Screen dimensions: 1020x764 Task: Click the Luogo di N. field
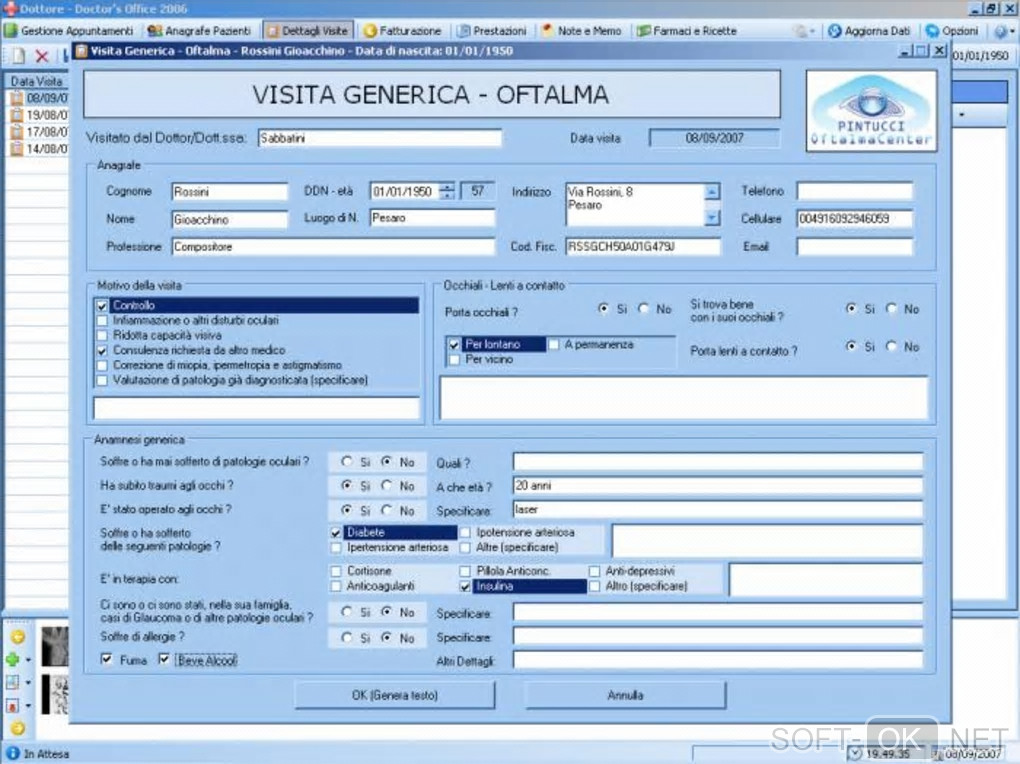[x=432, y=218]
